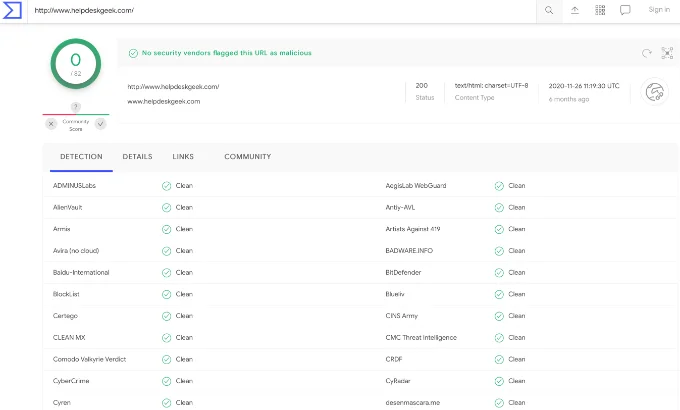Click the CMC Threat Intelligence vendor name
The width and height of the screenshot is (680, 410).
(421, 338)
